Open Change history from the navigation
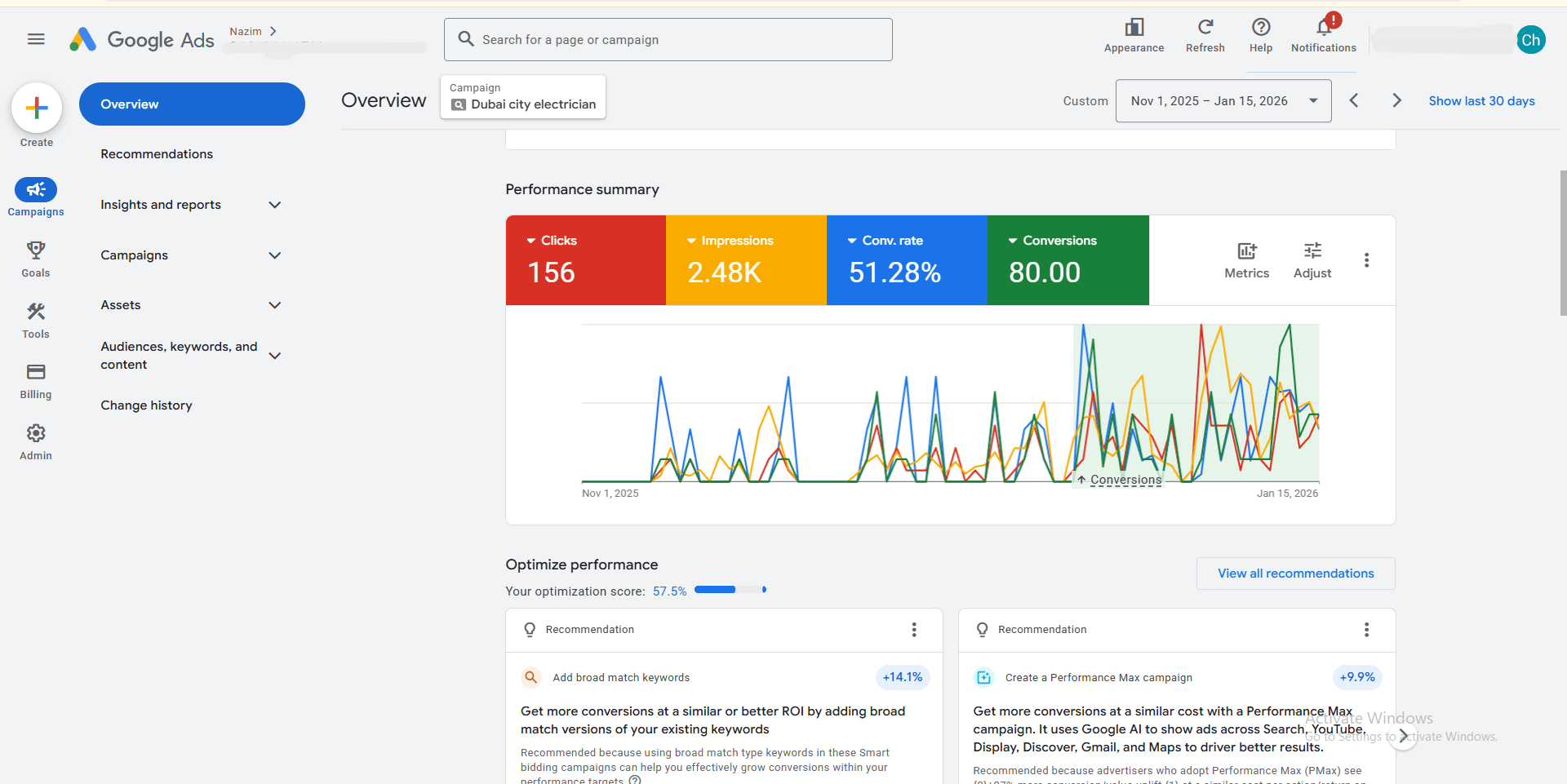The image size is (1567, 784). [x=146, y=405]
